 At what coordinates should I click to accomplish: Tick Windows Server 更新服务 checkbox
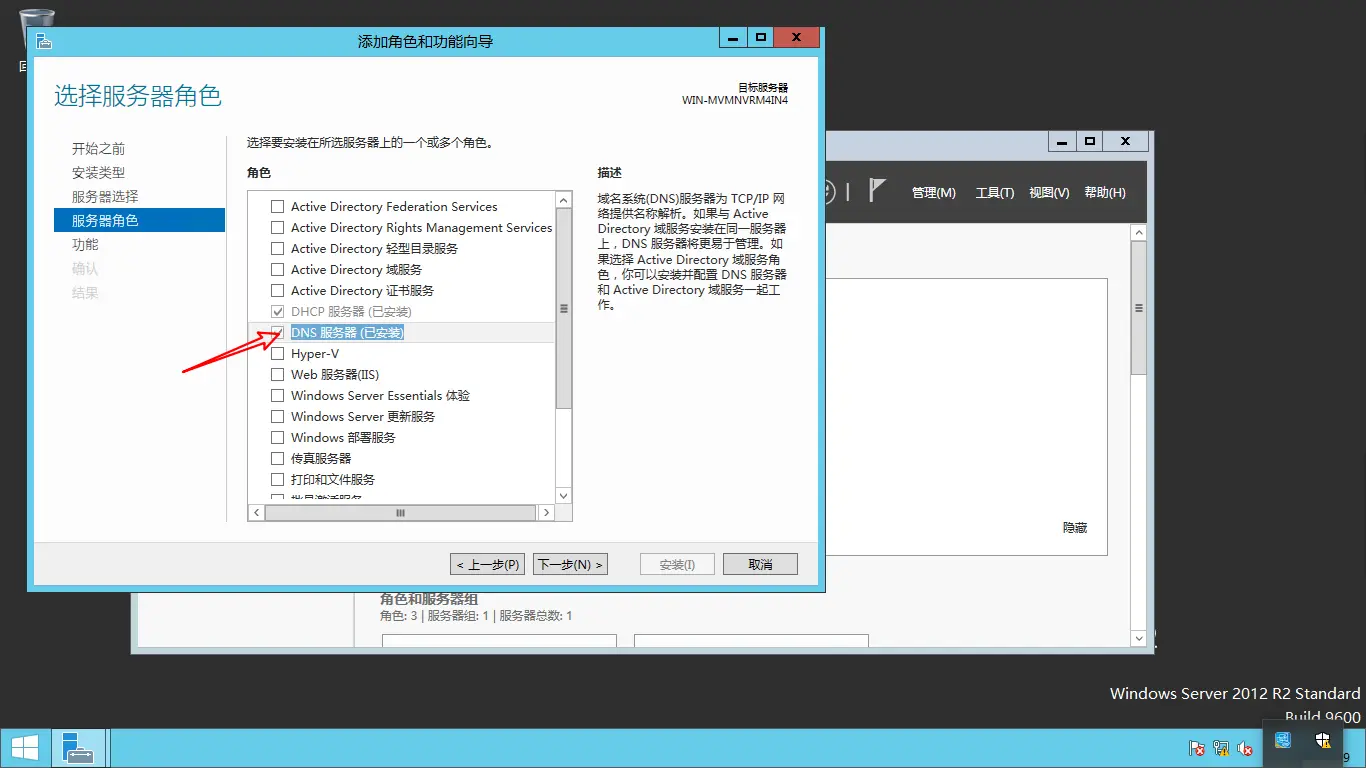pyautogui.click(x=278, y=417)
